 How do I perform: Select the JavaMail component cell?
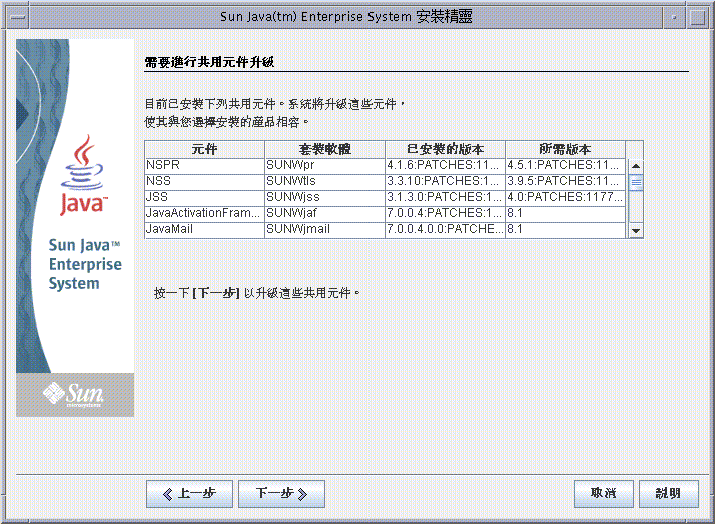(x=204, y=229)
